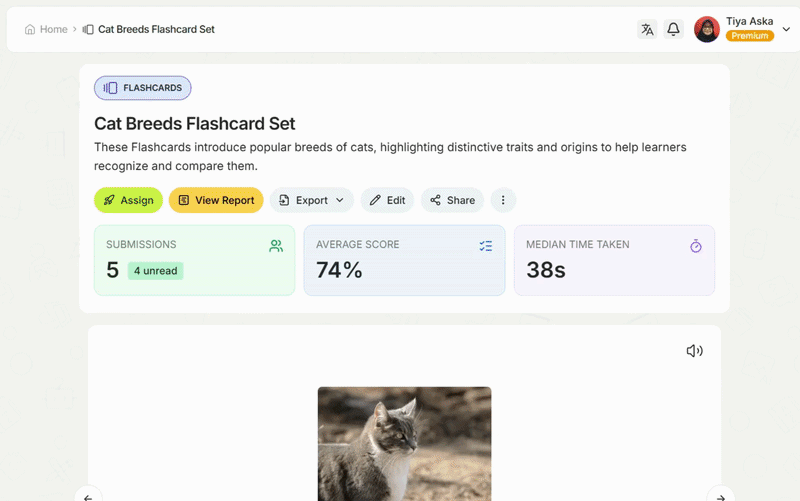Viewport: 800px width, 501px height.
Task: Click the 4 unread badge
Action: (155, 271)
